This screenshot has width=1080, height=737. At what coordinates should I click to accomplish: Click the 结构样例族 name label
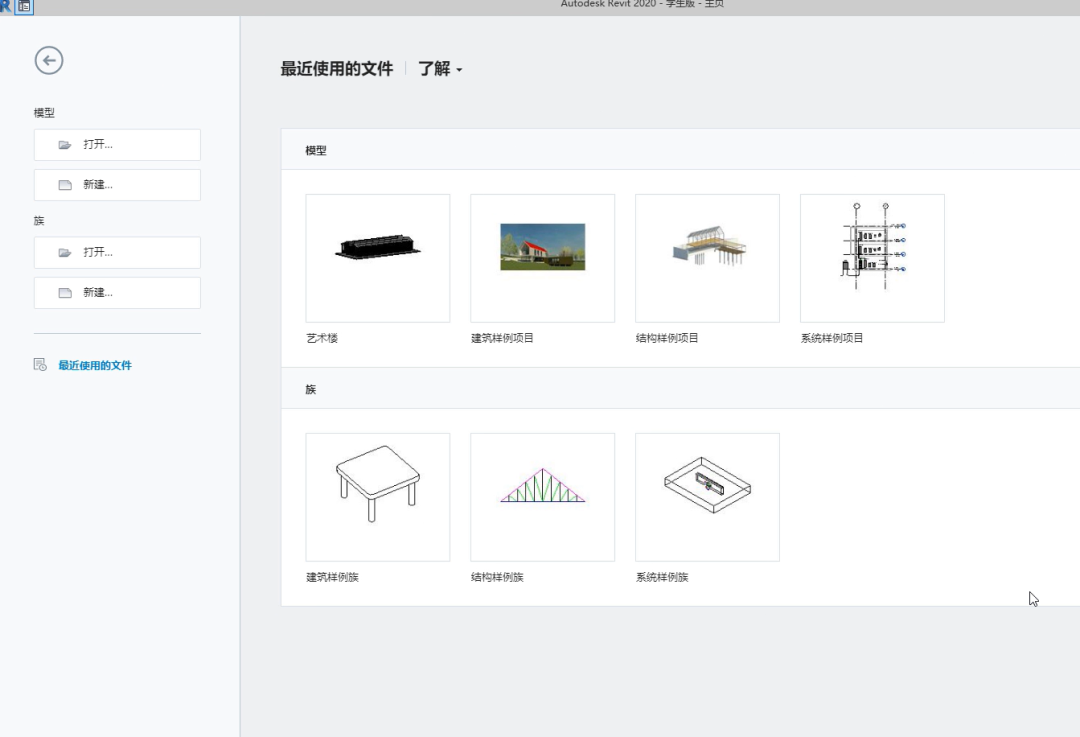tap(497, 577)
